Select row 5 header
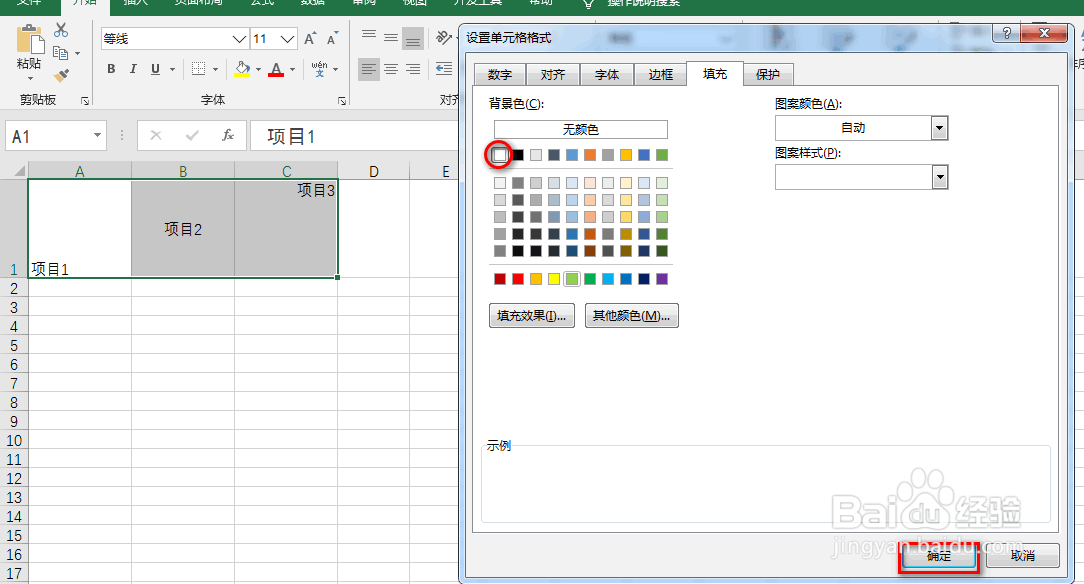The width and height of the screenshot is (1084, 584). (14, 346)
